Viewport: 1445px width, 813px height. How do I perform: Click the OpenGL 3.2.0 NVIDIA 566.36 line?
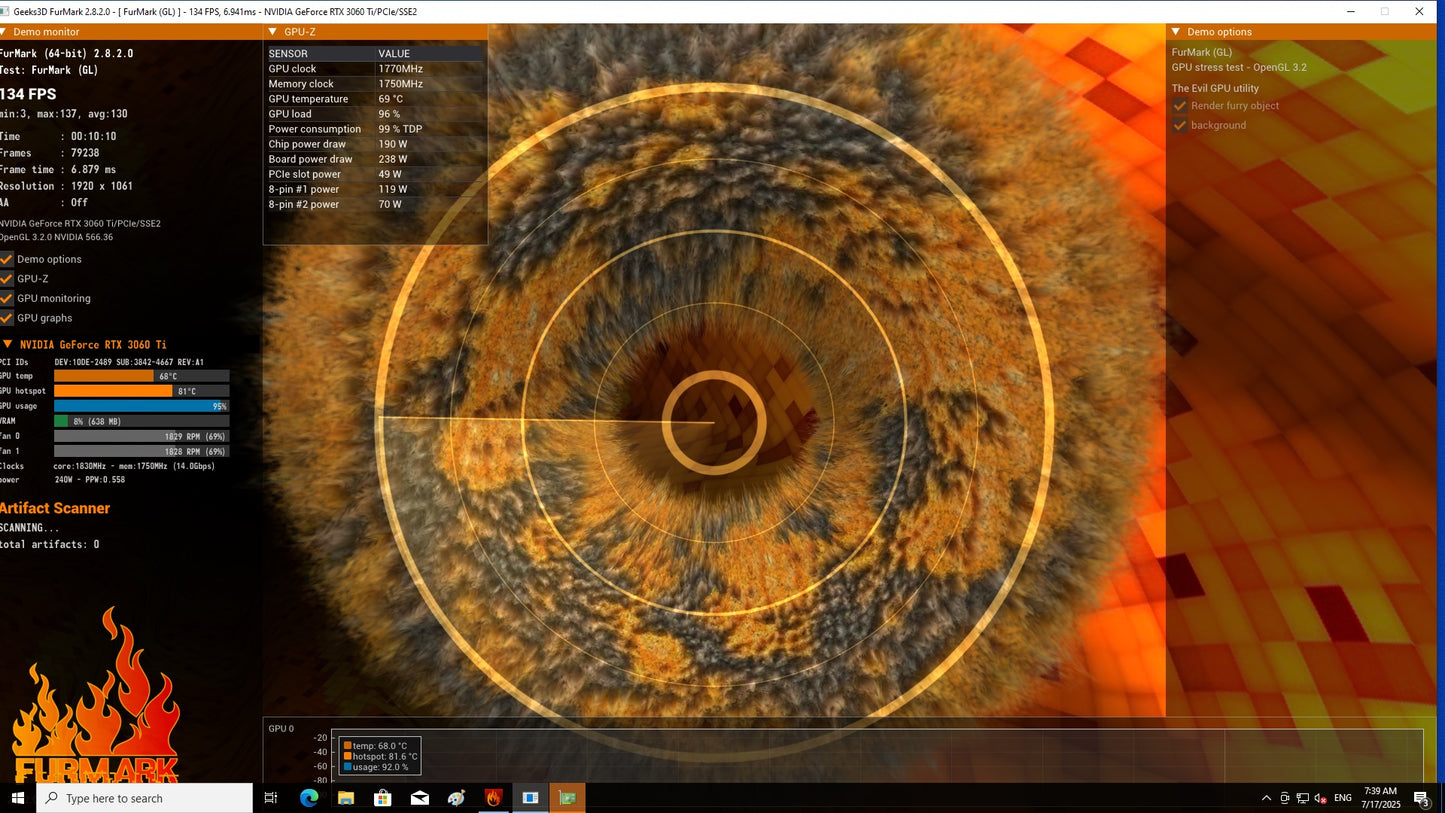click(x=56, y=237)
